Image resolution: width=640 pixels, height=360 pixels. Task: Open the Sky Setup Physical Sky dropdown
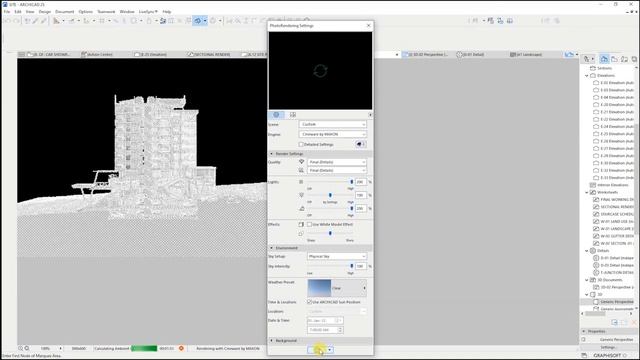pyautogui.click(x=337, y=256)
